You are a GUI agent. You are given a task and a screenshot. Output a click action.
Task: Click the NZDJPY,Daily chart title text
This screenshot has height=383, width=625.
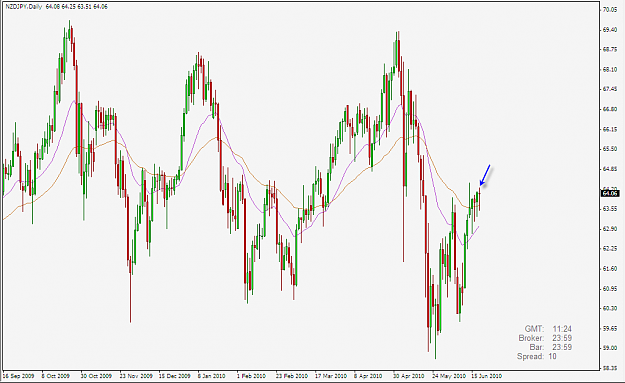(24, 7)
